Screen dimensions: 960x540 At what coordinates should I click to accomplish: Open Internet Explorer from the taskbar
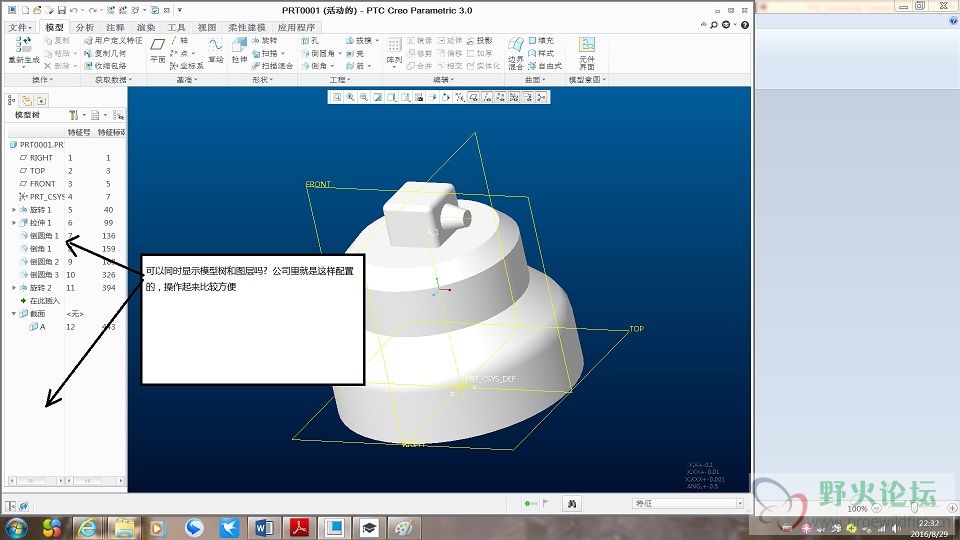88,527
